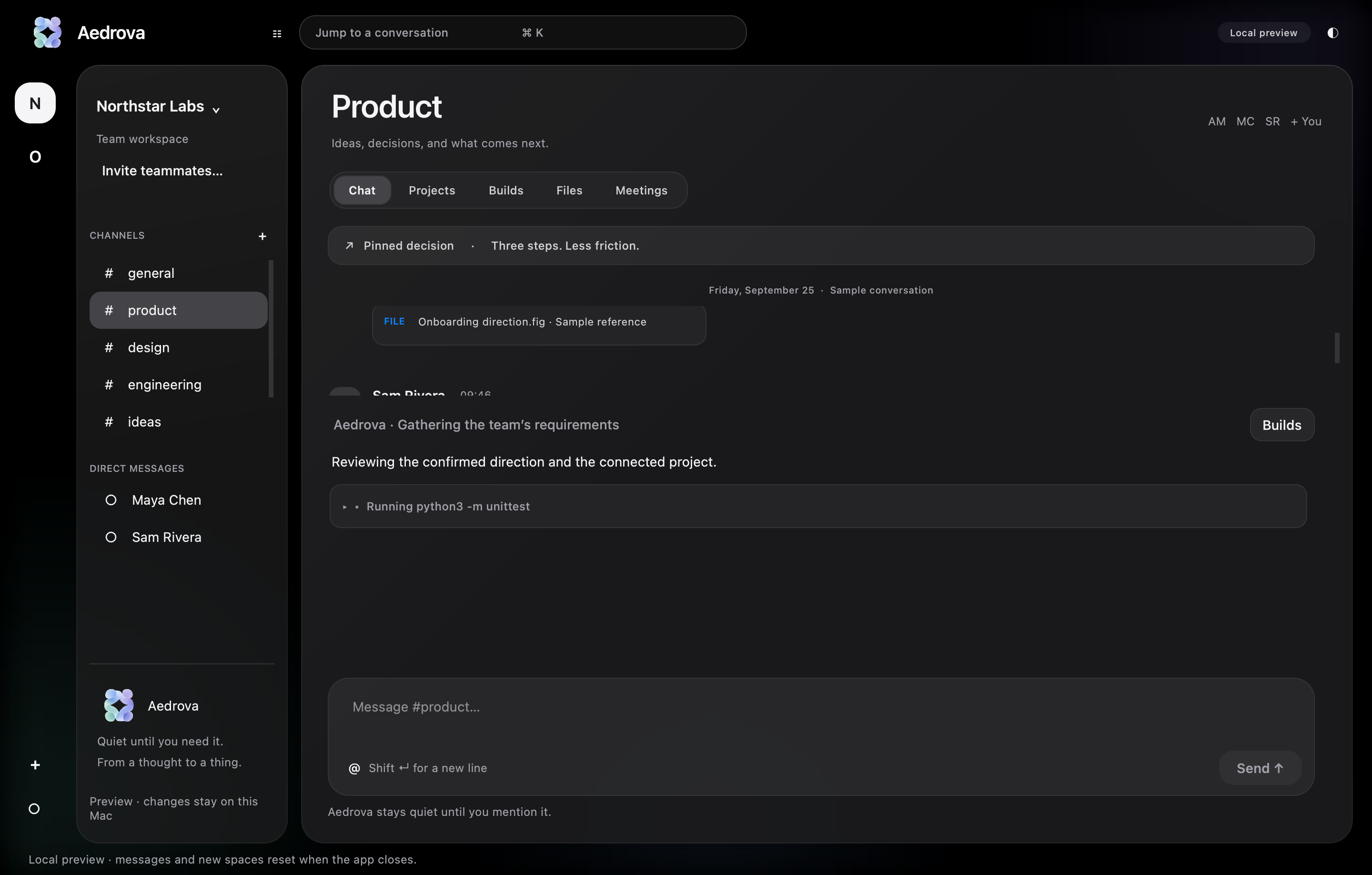Open the Northstar Labs workspace dropdown
The image size is (1372, 875).
click(158, 107)
